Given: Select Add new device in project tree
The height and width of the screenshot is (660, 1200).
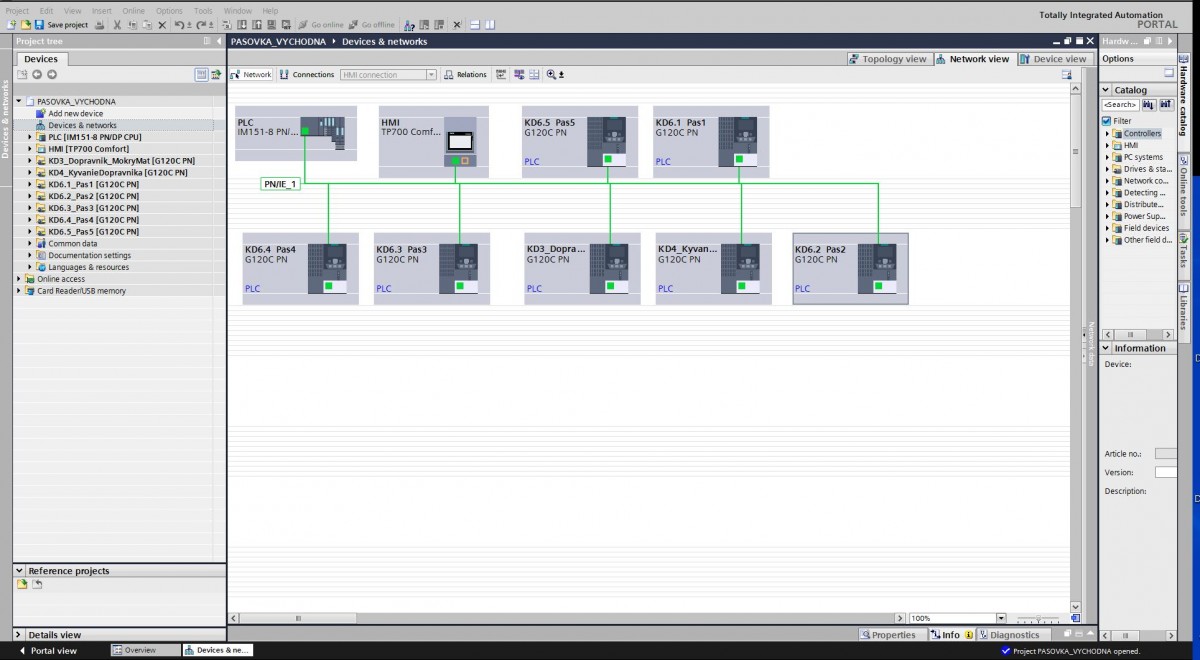Looking at the screenshot, I should click(75, 113).
